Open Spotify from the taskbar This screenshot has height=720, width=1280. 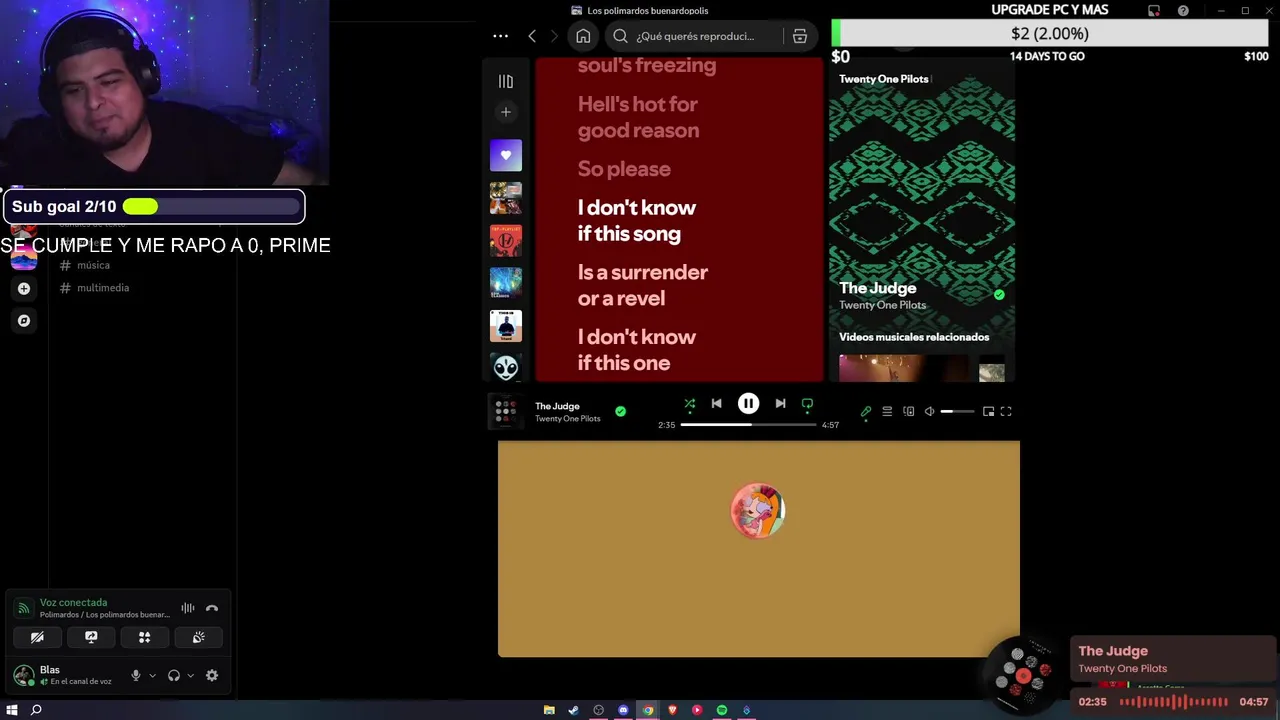click(721, 710)
